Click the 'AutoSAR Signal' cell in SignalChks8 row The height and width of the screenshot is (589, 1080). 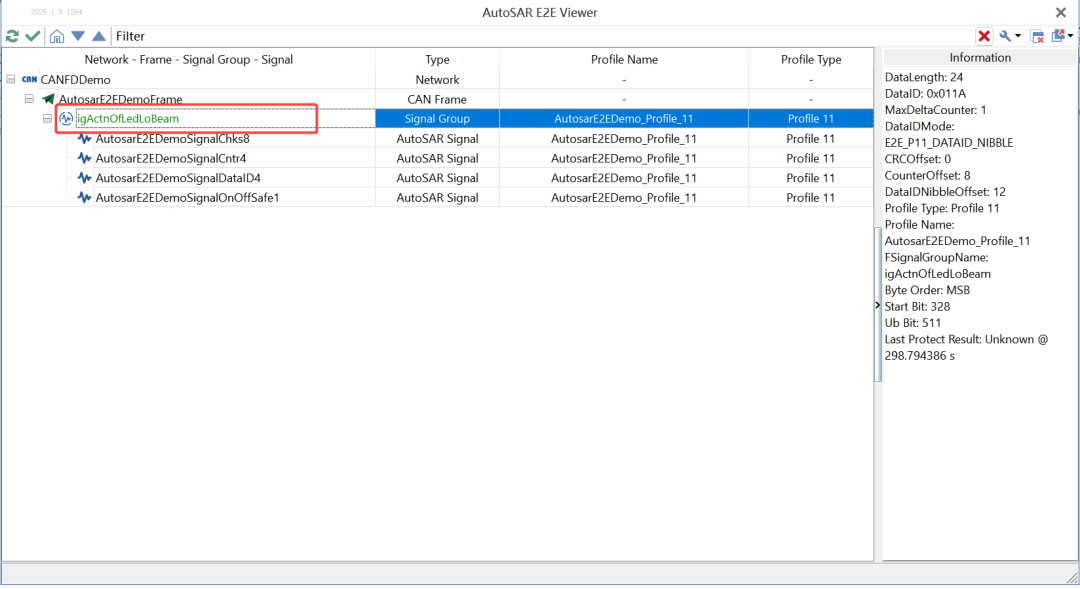(x=437, y=138)
